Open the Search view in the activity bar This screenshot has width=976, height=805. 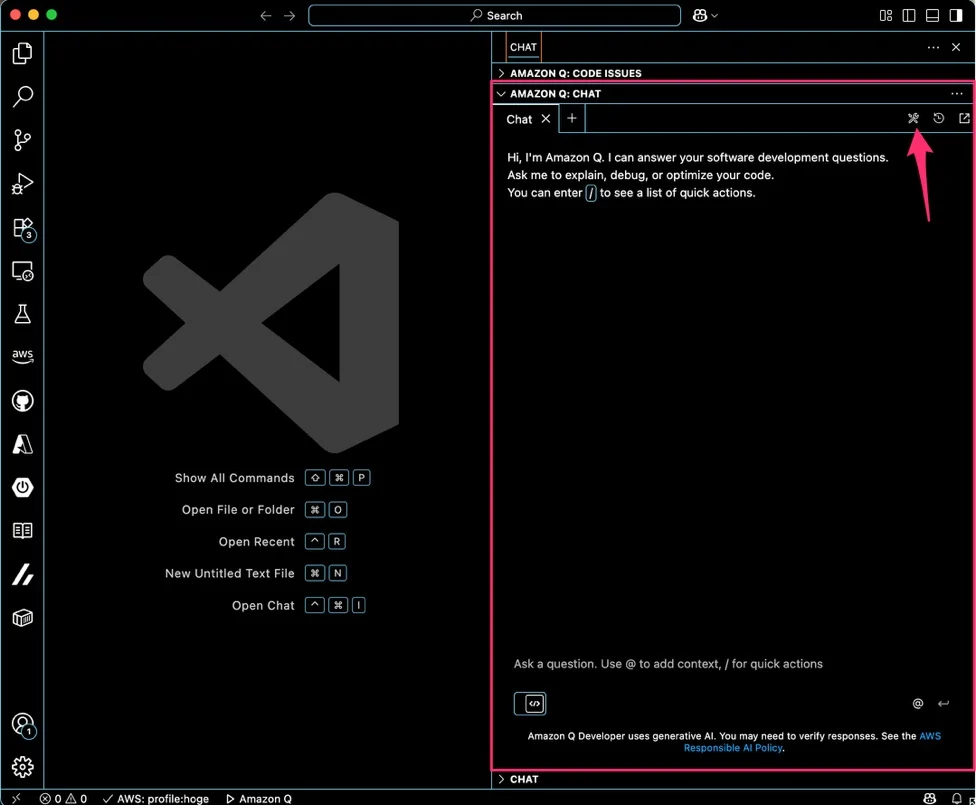(x=22, y=97)
